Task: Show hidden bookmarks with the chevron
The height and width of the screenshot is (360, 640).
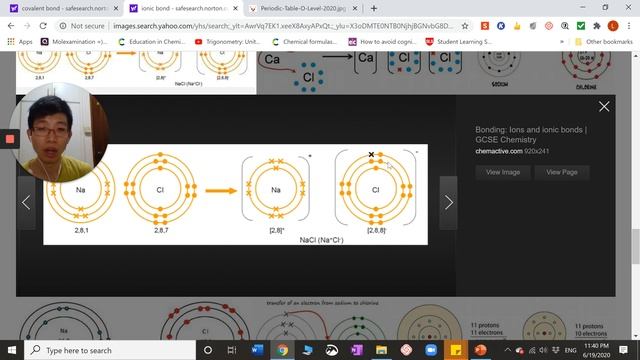Action: click(562, 42)
